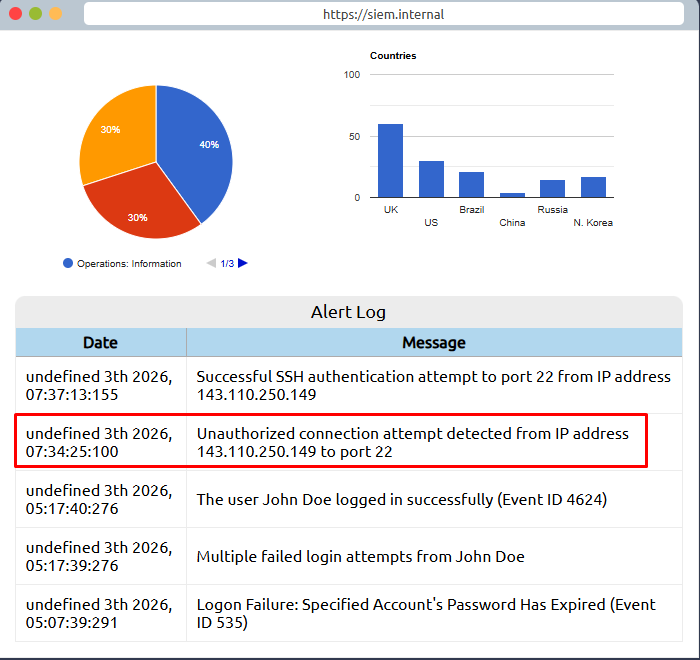
Task: Select the red 30% pie slice
Action: [x=140, y=208]
